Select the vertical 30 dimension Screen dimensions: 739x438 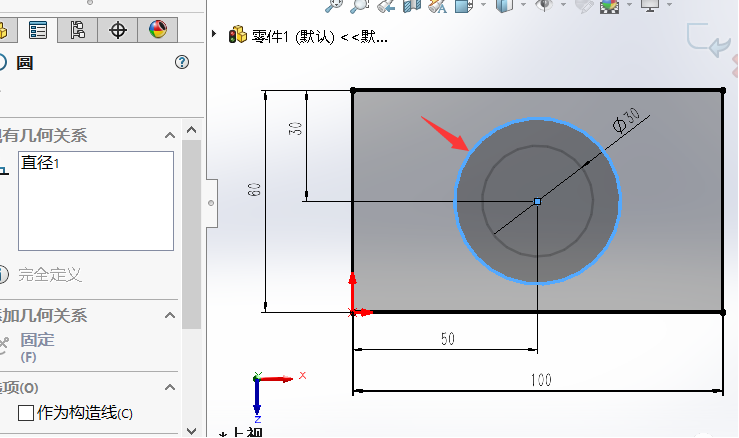pyautogui.click(x=295, y=128)
